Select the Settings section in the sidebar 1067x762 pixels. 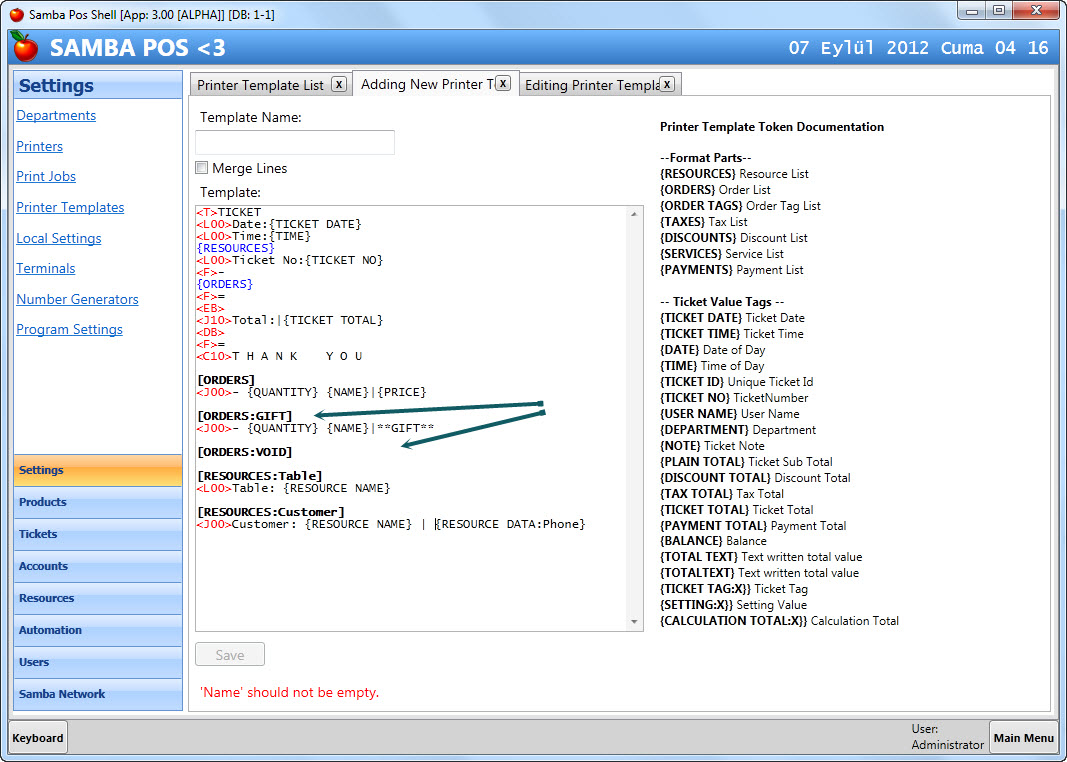[98, 470]
